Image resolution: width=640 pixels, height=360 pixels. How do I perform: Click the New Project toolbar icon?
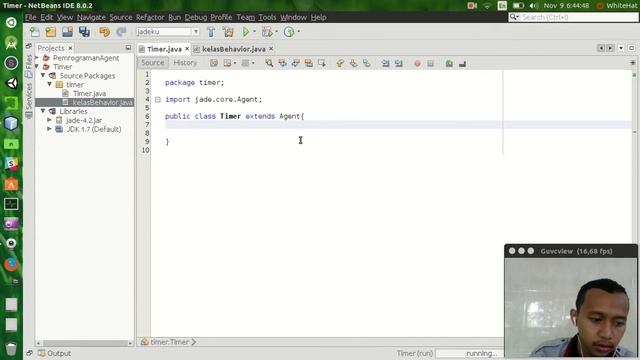(51, 32)
